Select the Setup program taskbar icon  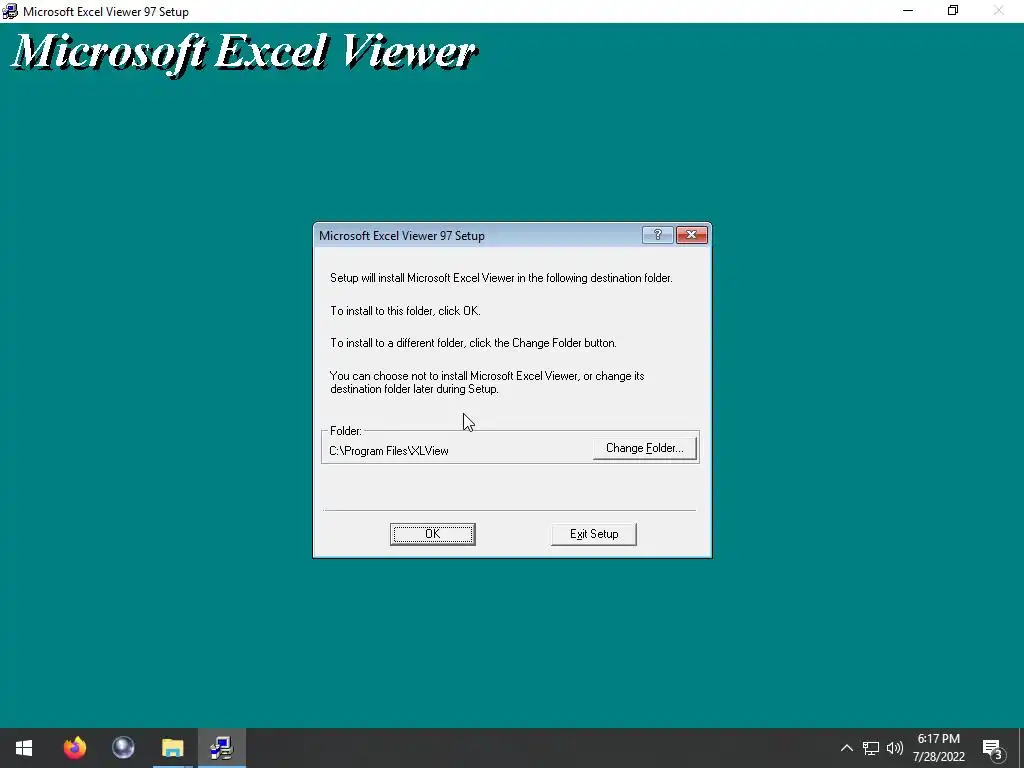click(222, 748)
